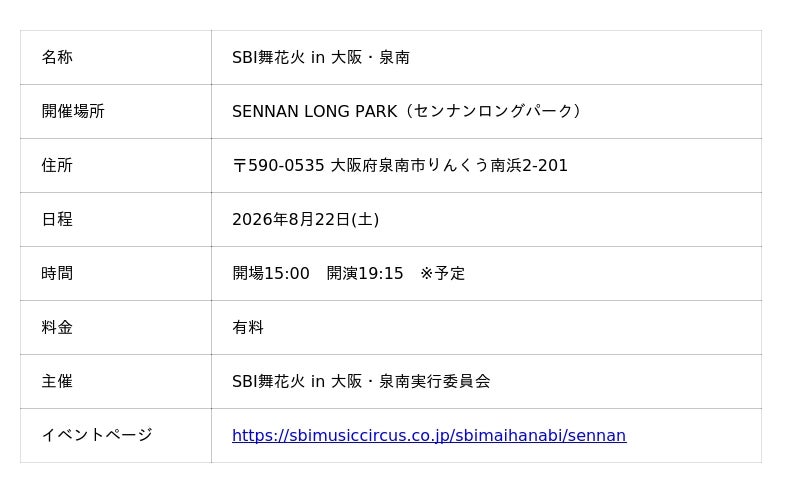Click the 住所 label cell
Image resolution: width=800 pixels, height=493 pixels.
(x=57, y=166)
